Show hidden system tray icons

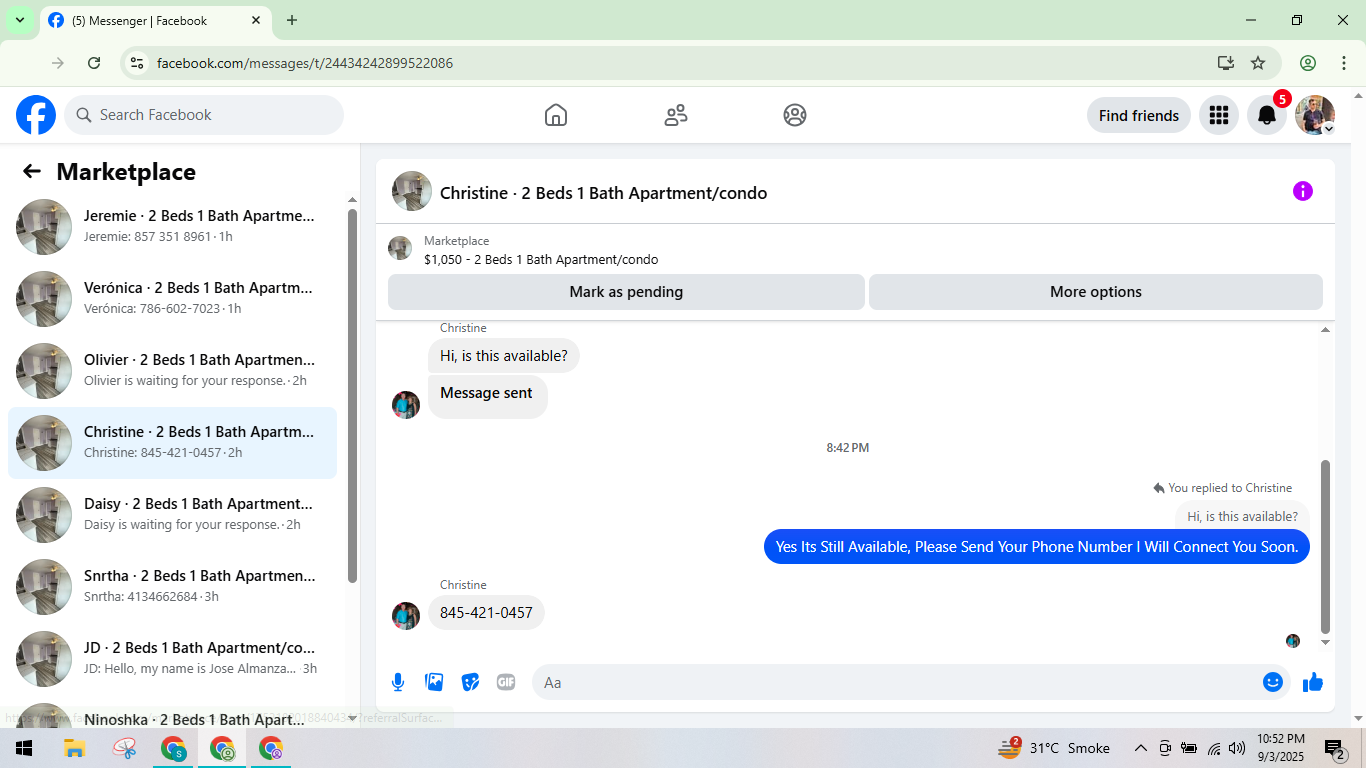(1140, 748)
